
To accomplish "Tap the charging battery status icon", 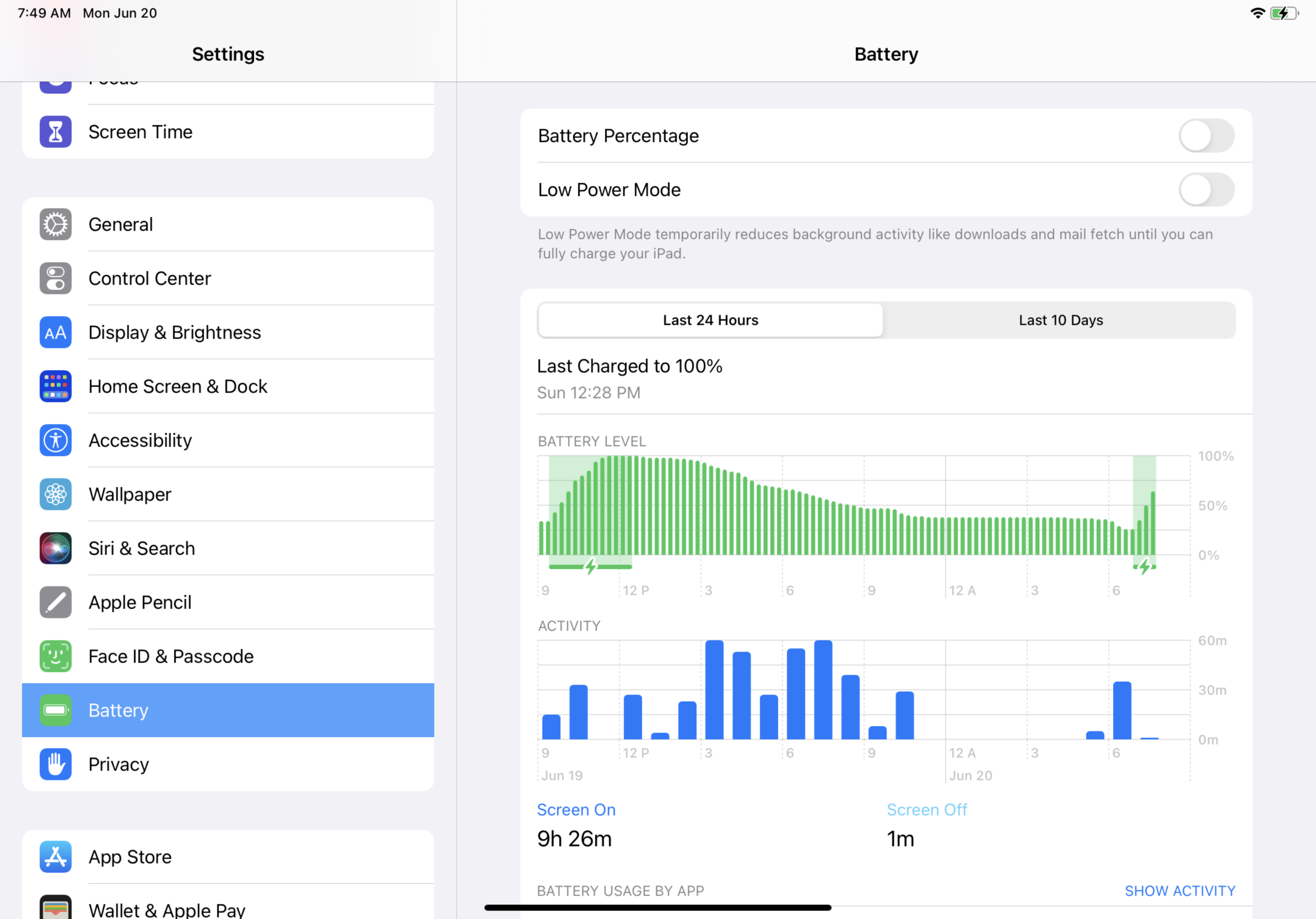I will tap(1285, 13).
